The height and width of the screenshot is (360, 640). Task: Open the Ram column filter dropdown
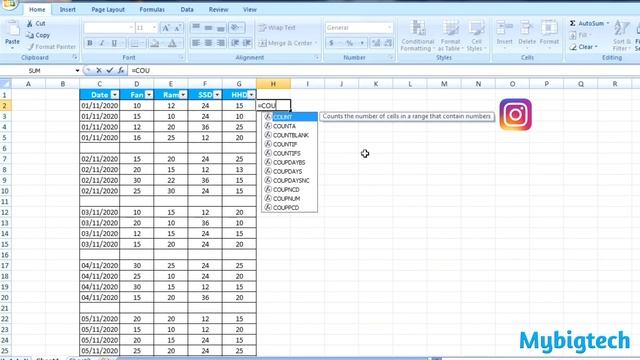pos(183,95)
